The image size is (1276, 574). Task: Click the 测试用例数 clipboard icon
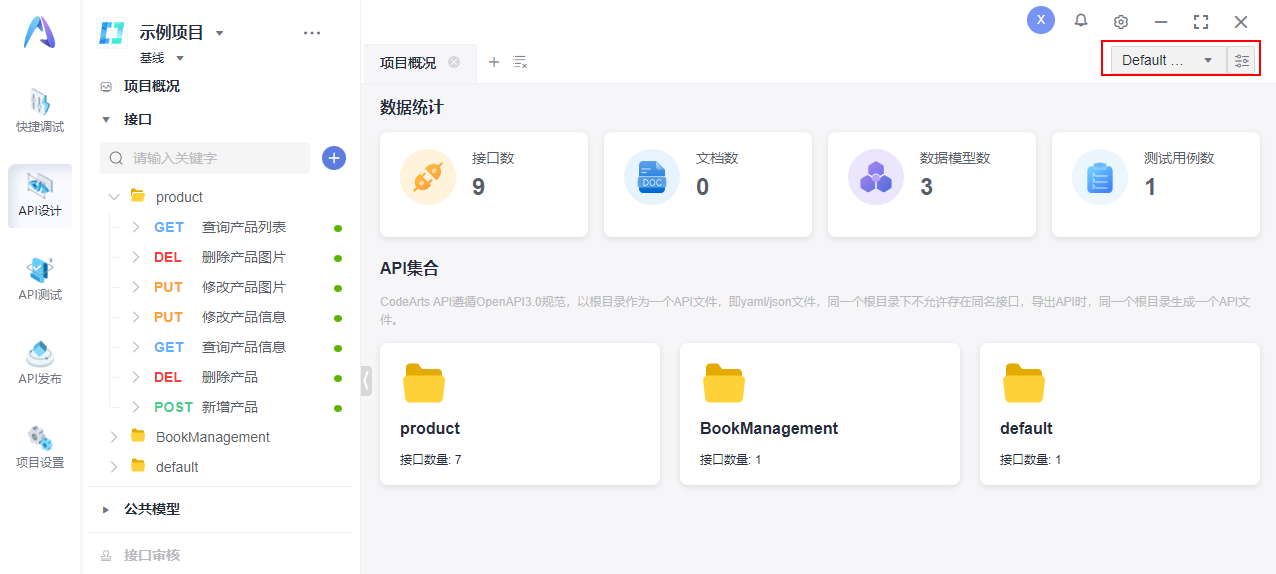pyautogui.click(x=1100, y=177)
